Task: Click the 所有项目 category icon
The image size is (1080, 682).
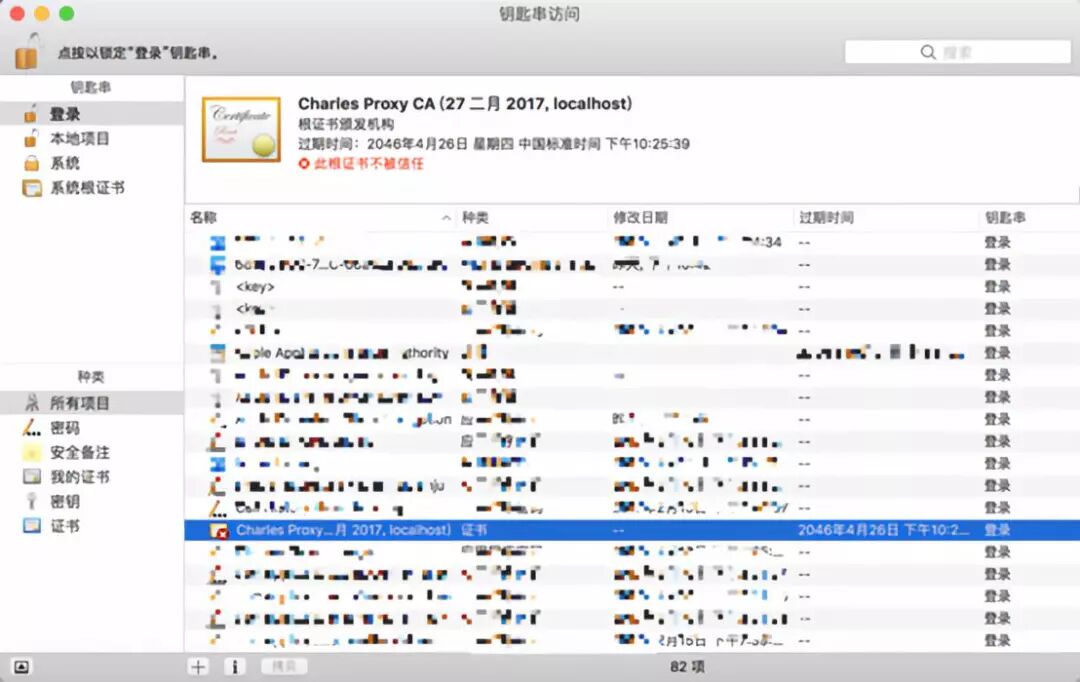Action: coord(32,403)
